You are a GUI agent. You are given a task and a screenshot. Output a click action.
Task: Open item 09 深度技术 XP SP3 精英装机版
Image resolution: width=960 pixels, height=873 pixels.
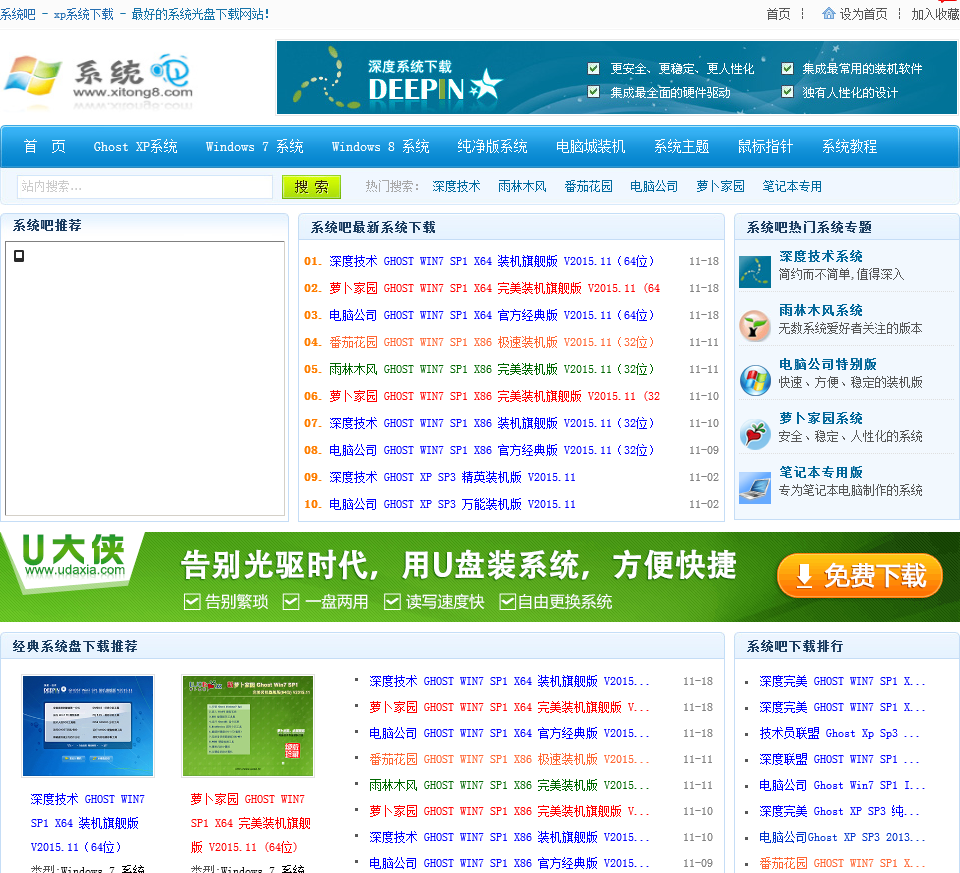pos(452,477)
